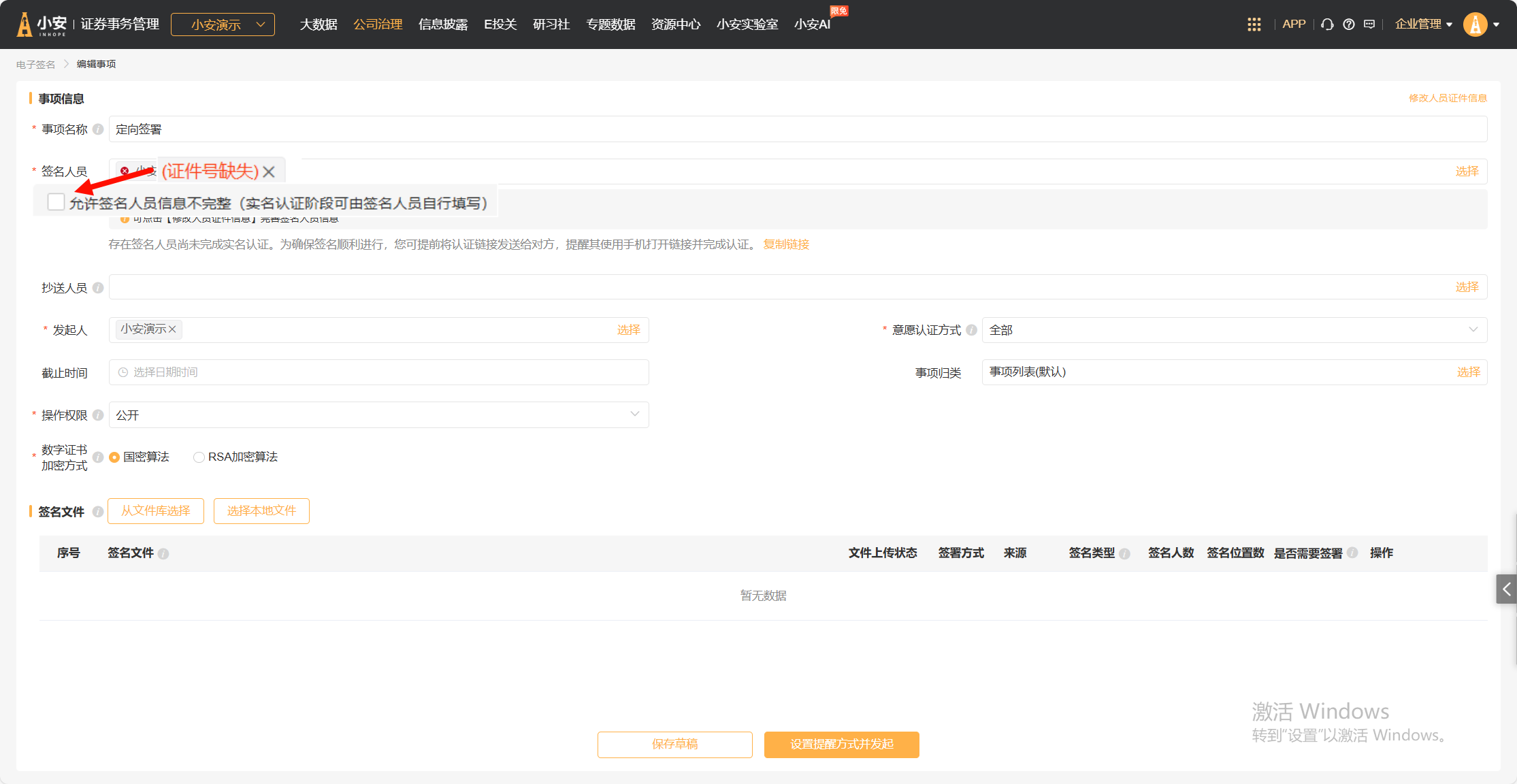Screen dimensions: 1517x784
Task: Click info icon next to 事项名称
Action: (x=98, y=129)
